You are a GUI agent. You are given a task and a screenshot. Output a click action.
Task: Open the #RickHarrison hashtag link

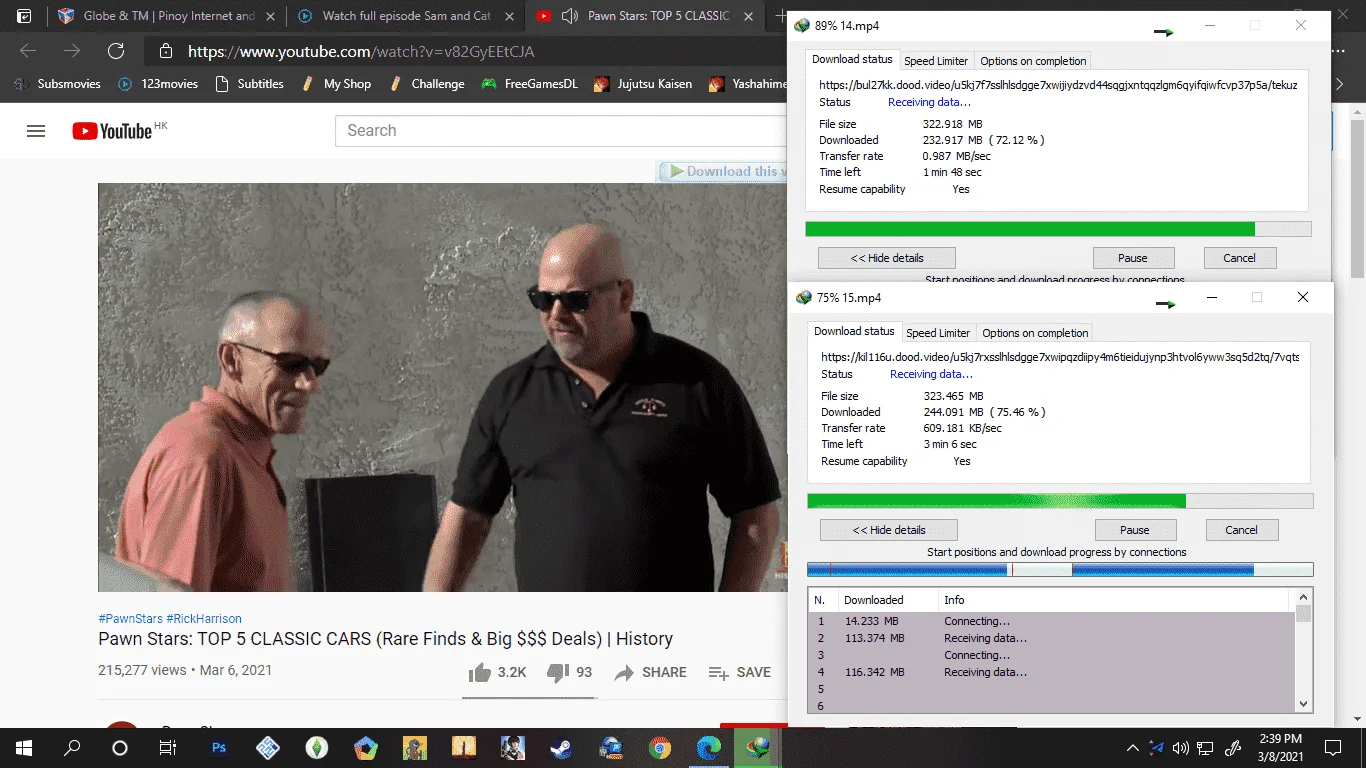[204, 619]
